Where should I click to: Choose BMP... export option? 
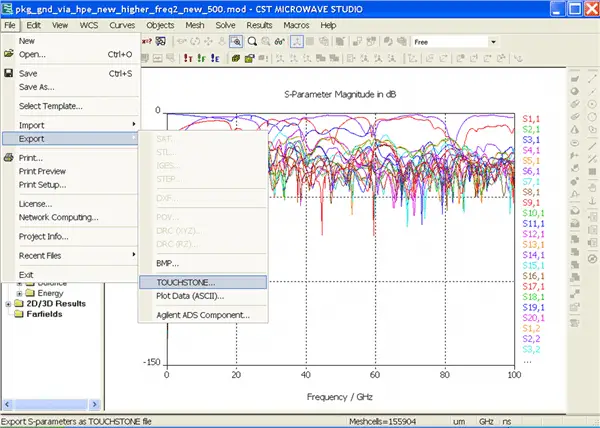pyautogui.click(x=203, y=263)
